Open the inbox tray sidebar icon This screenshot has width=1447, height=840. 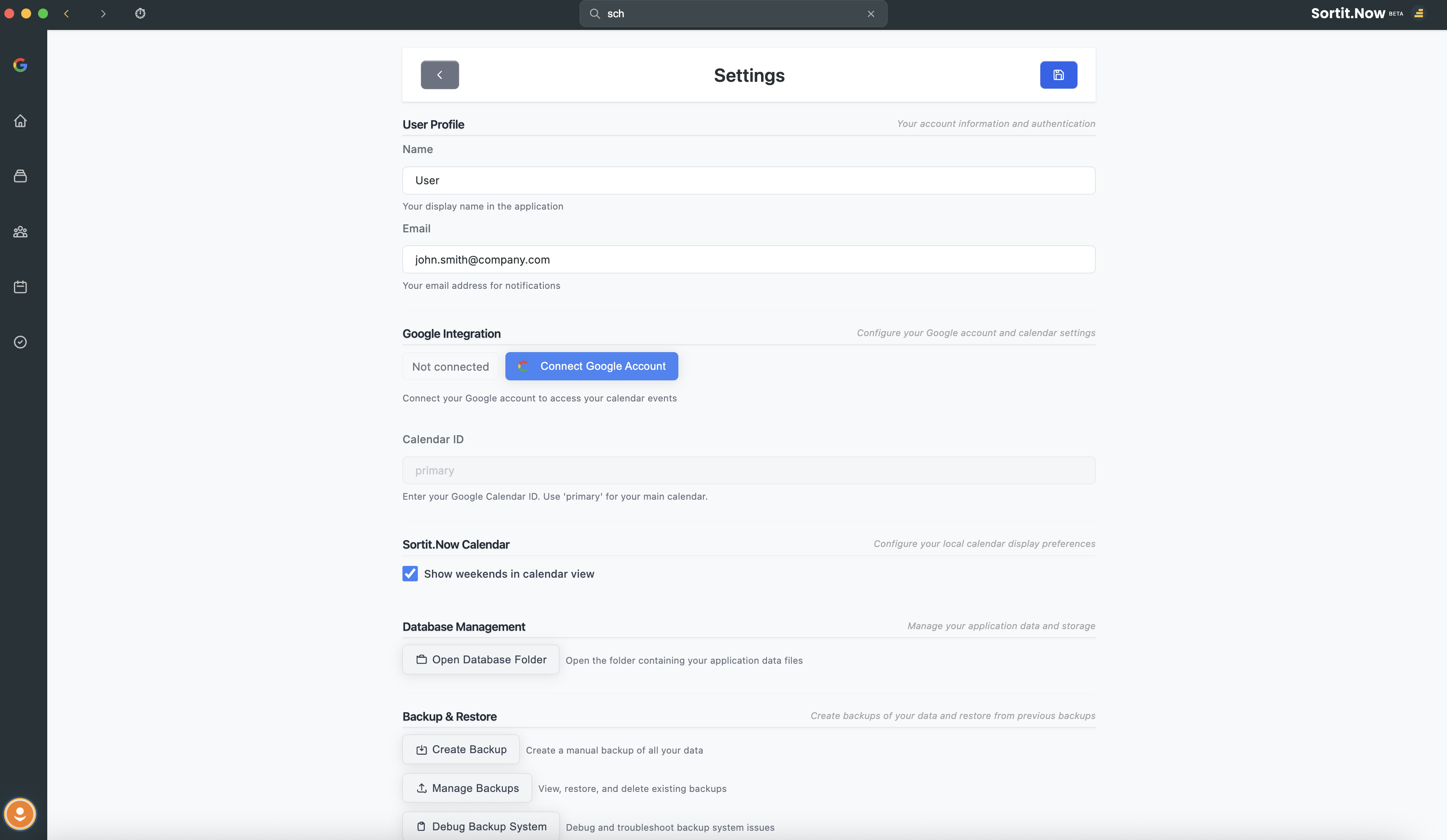[x=20, y=175]
